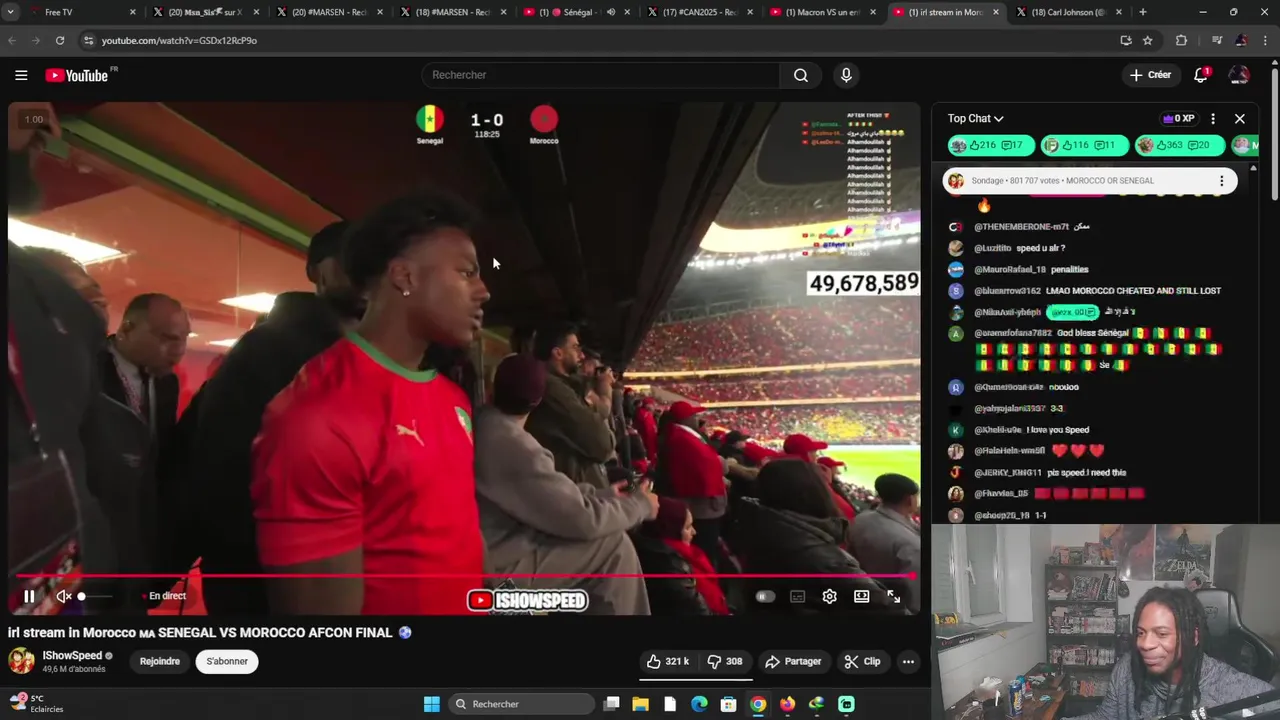Like the video with 321 k
1280x720 pixels.
pyautogui.click(x=668, y=661)
